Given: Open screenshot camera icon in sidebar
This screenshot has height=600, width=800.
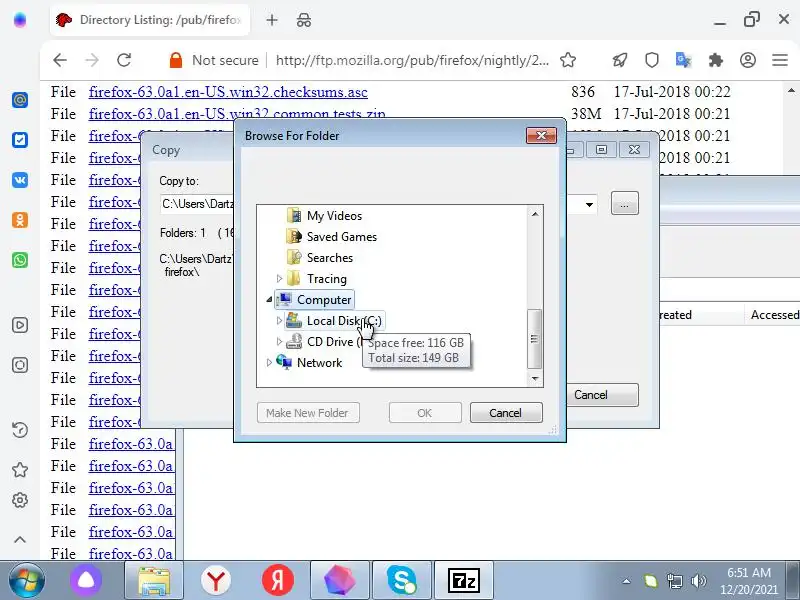Looking at the screenshot, I should (x=20, y=365).
